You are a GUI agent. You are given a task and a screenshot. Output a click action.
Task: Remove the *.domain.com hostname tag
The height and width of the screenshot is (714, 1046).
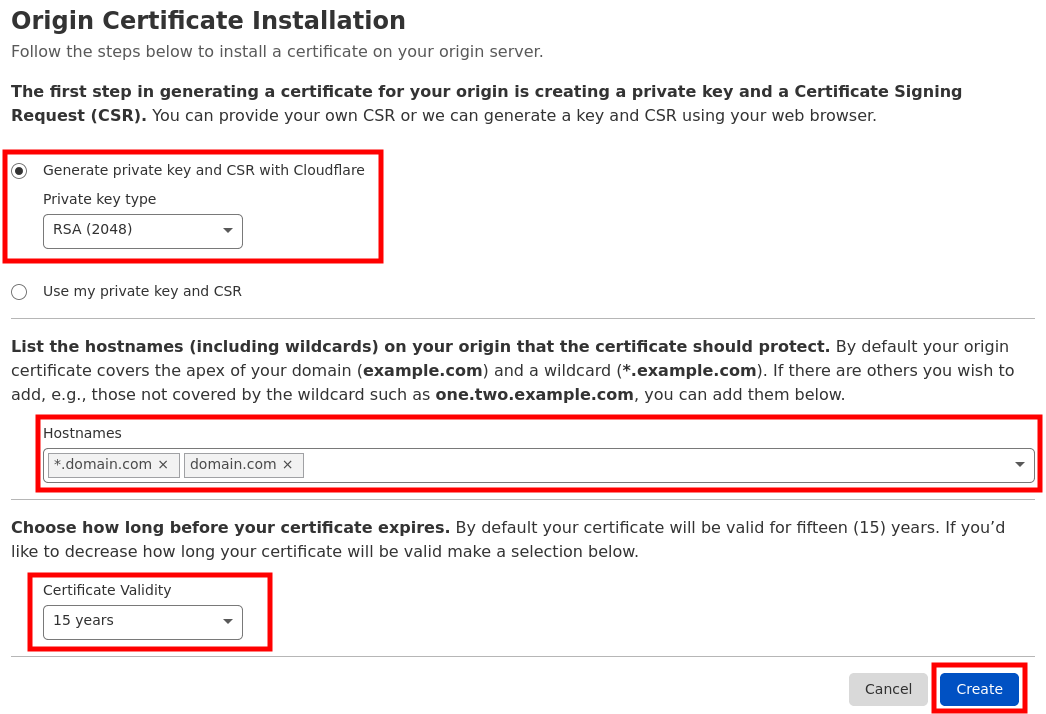point(163,464)
